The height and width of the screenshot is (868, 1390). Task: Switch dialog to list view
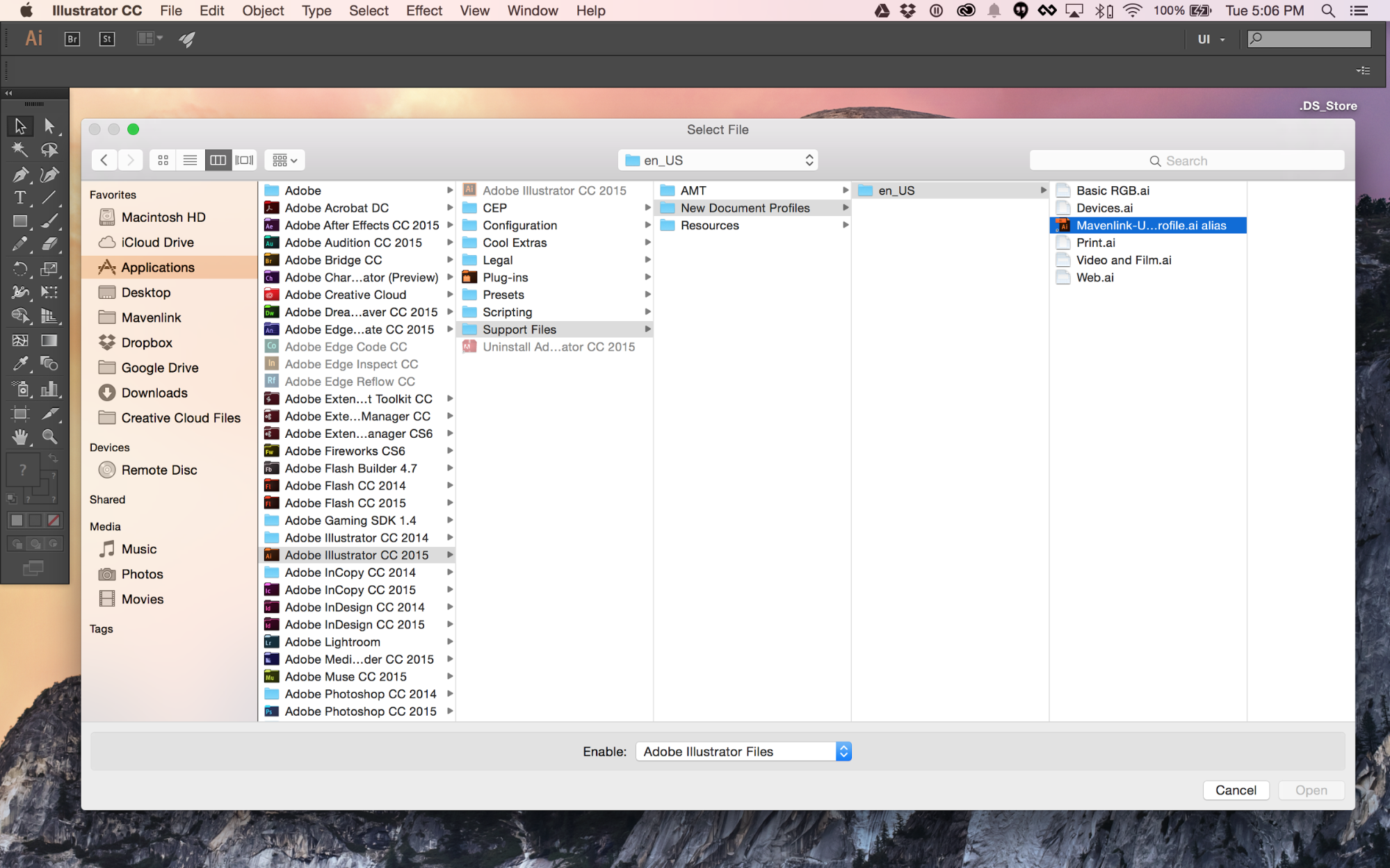190,161
